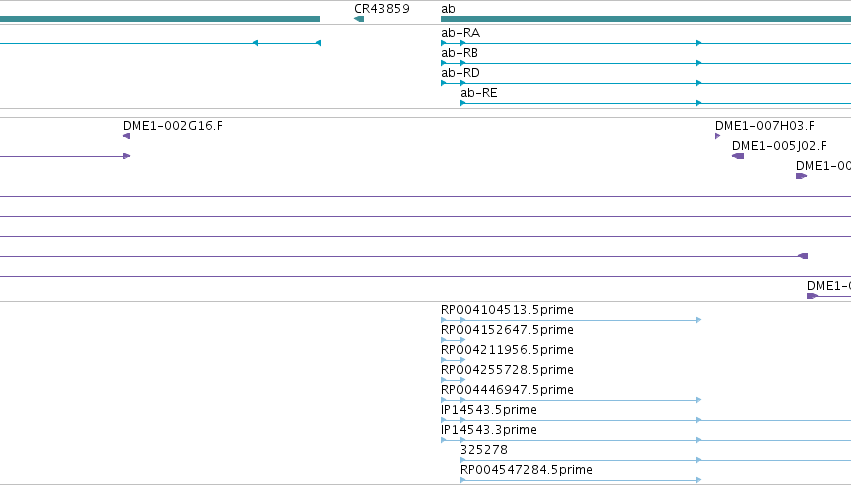Image resolution: width=851 pixels, height=485 pixels.
Task: Select the CR43859 gene arrow glyph
Action: [x=359, y=20]
